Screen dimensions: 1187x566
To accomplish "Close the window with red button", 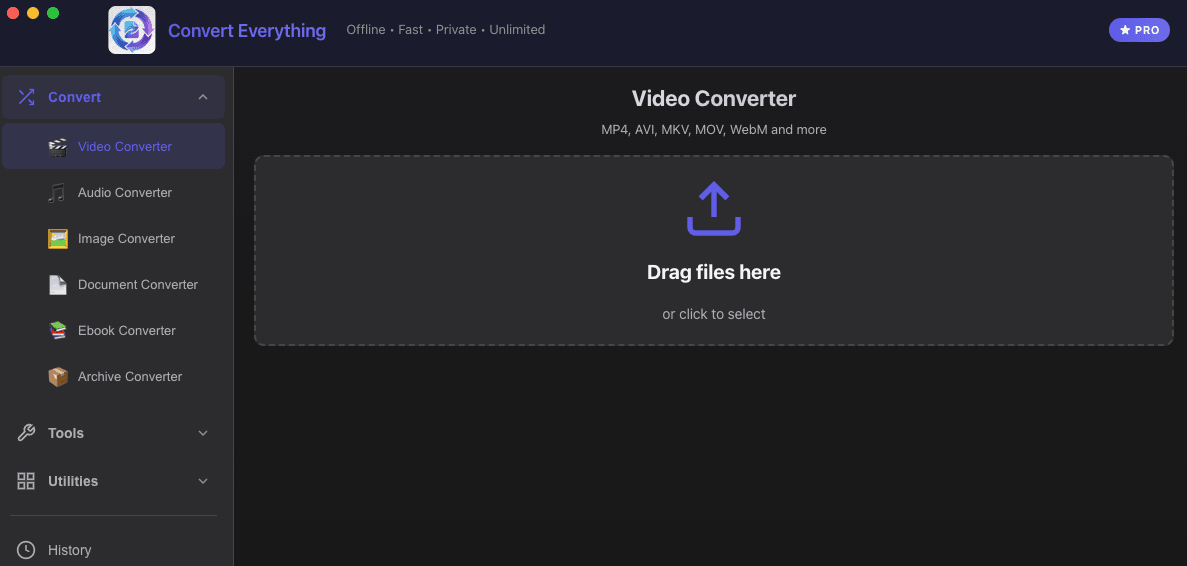I will [13, 13].
